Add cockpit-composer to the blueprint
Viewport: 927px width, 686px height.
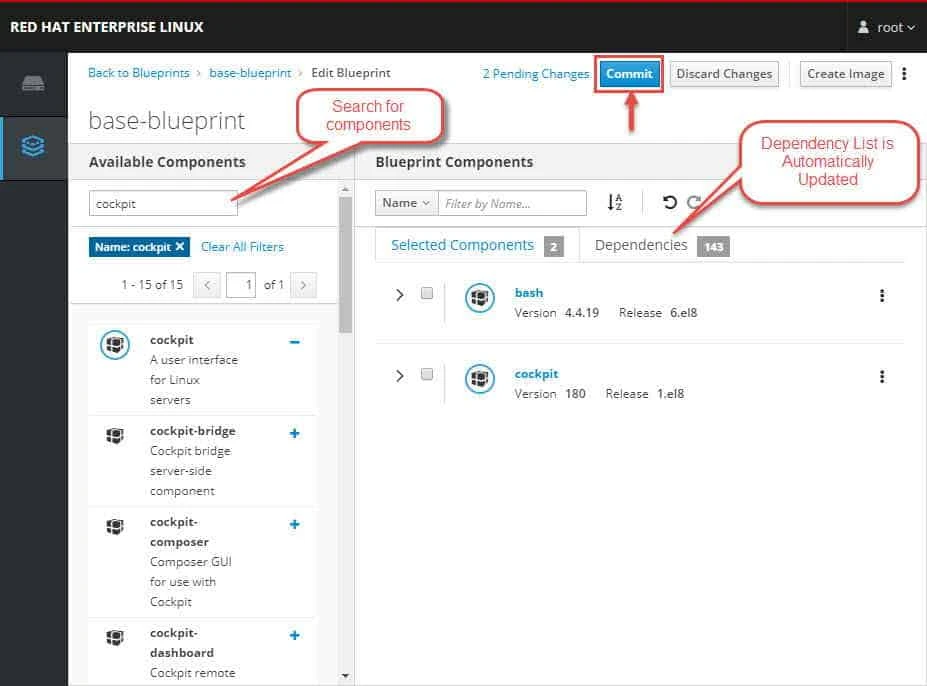(x=293, y=523)
